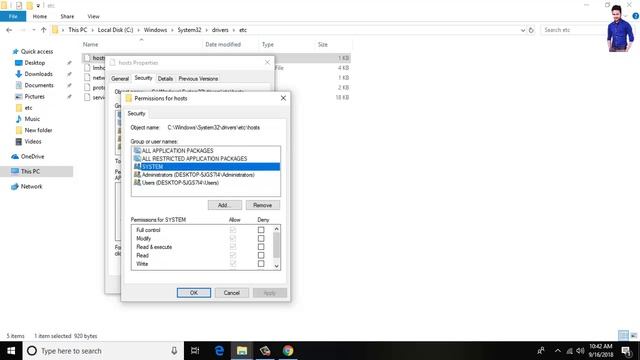Check Deny for Modify

pos(261,238)
